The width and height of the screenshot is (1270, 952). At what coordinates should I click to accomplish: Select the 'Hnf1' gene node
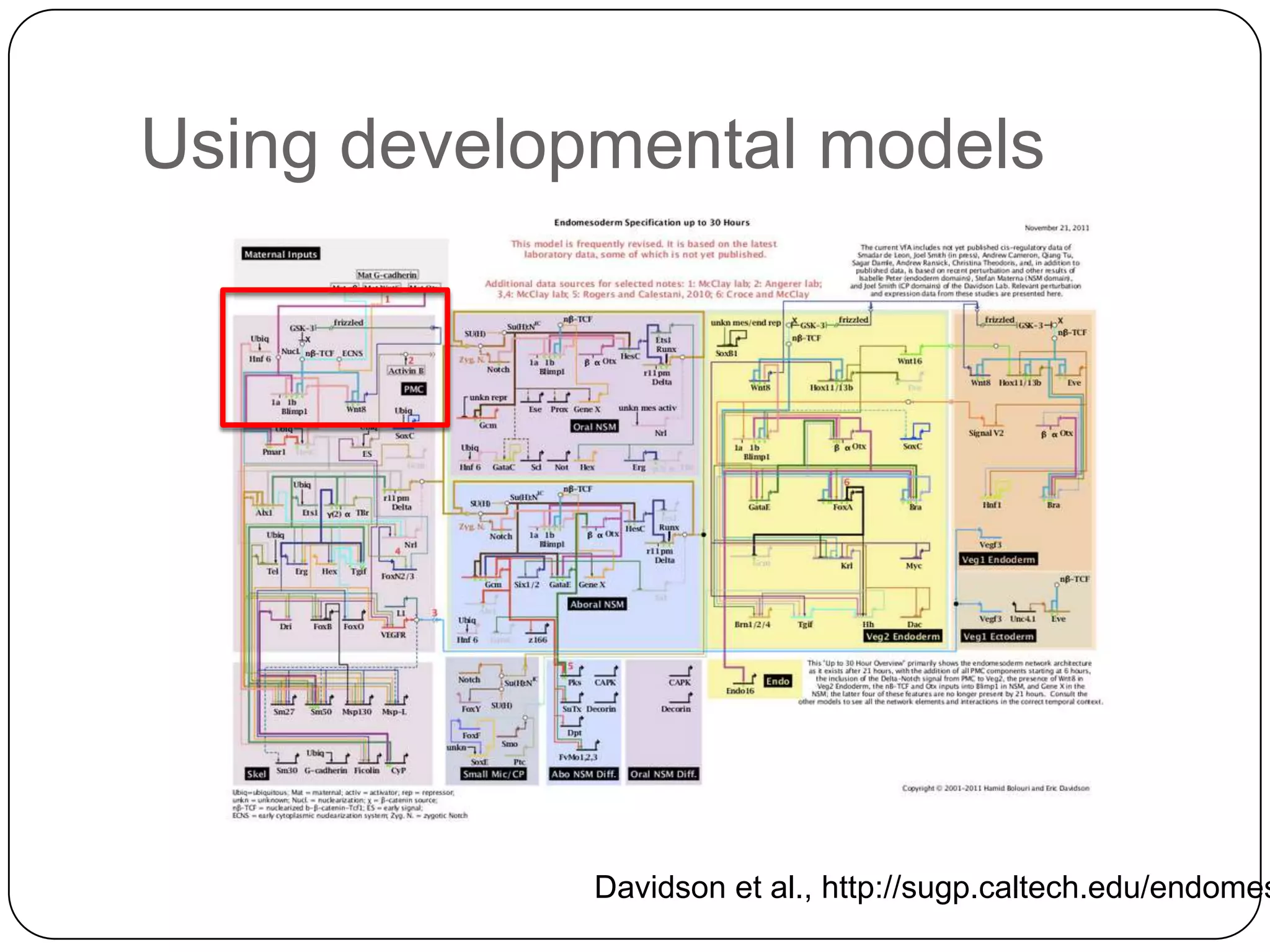(992, 505)
